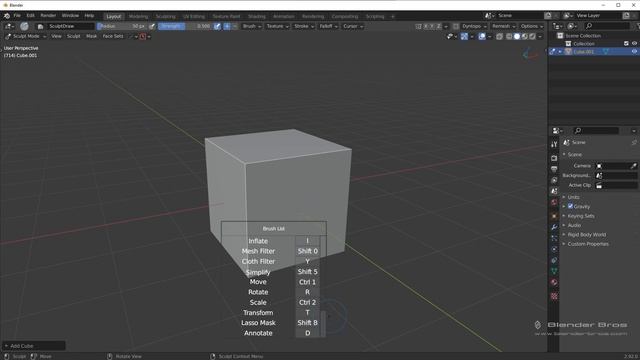Open the Particles properties tab icon
Image resolution: width=640 pixels, height=360 pixels.
pyautogui.click(x=554, y=238)
